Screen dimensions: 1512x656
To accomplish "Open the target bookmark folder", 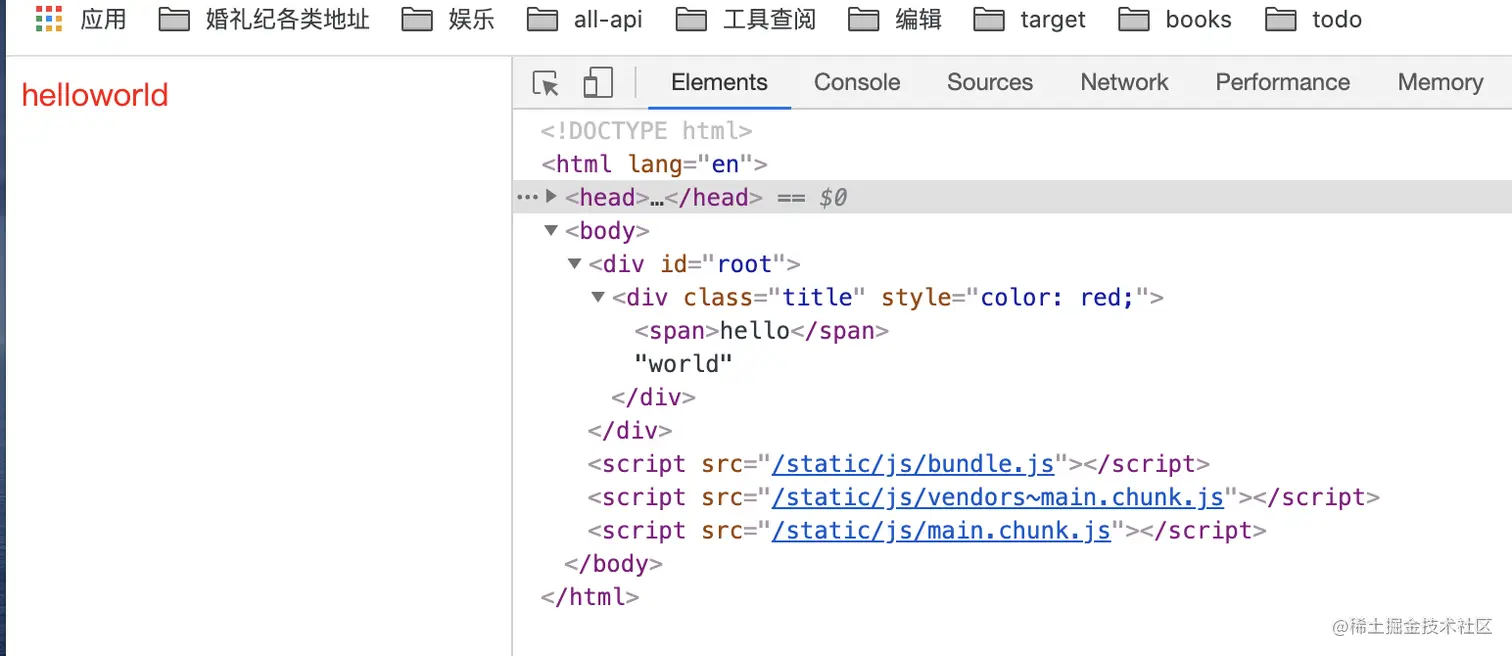I will coord(1030,19).
